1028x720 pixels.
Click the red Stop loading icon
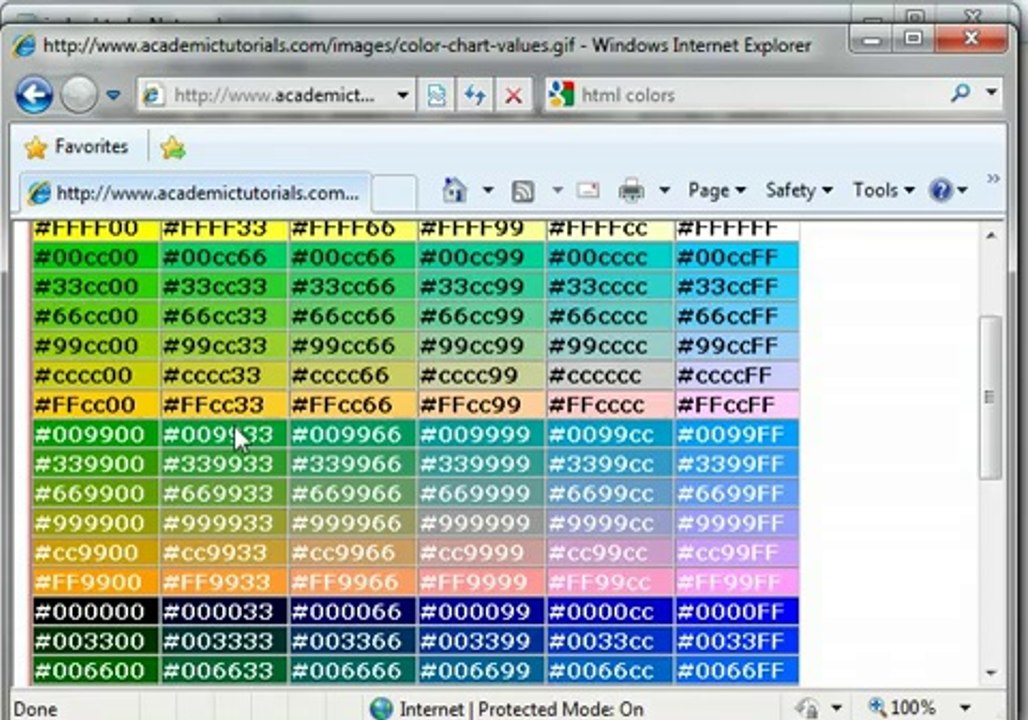click(x=513, y=96)
